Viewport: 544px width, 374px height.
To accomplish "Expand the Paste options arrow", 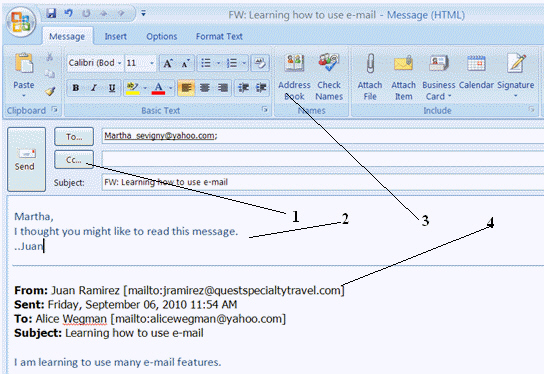I will point(24,96).
